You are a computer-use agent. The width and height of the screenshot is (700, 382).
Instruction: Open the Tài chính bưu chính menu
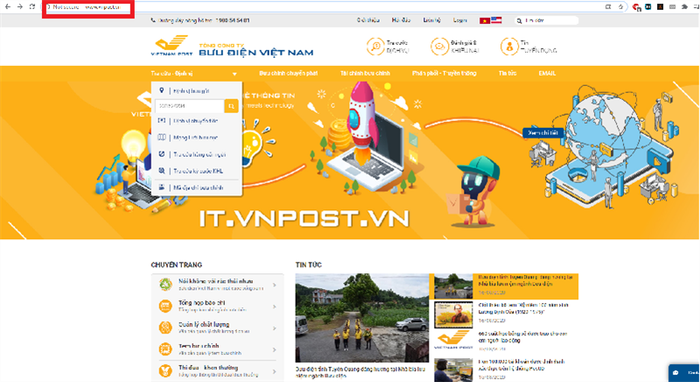point(365,73)
